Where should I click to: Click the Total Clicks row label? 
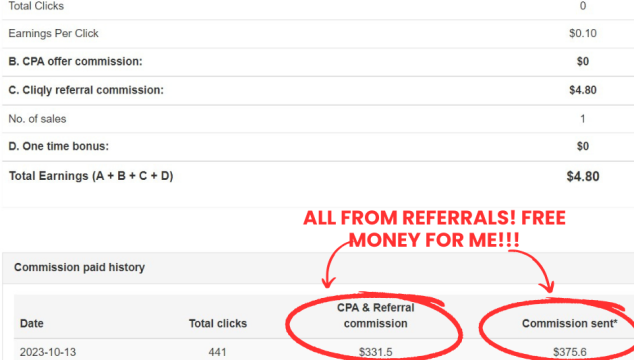click(x=36, y=6)
